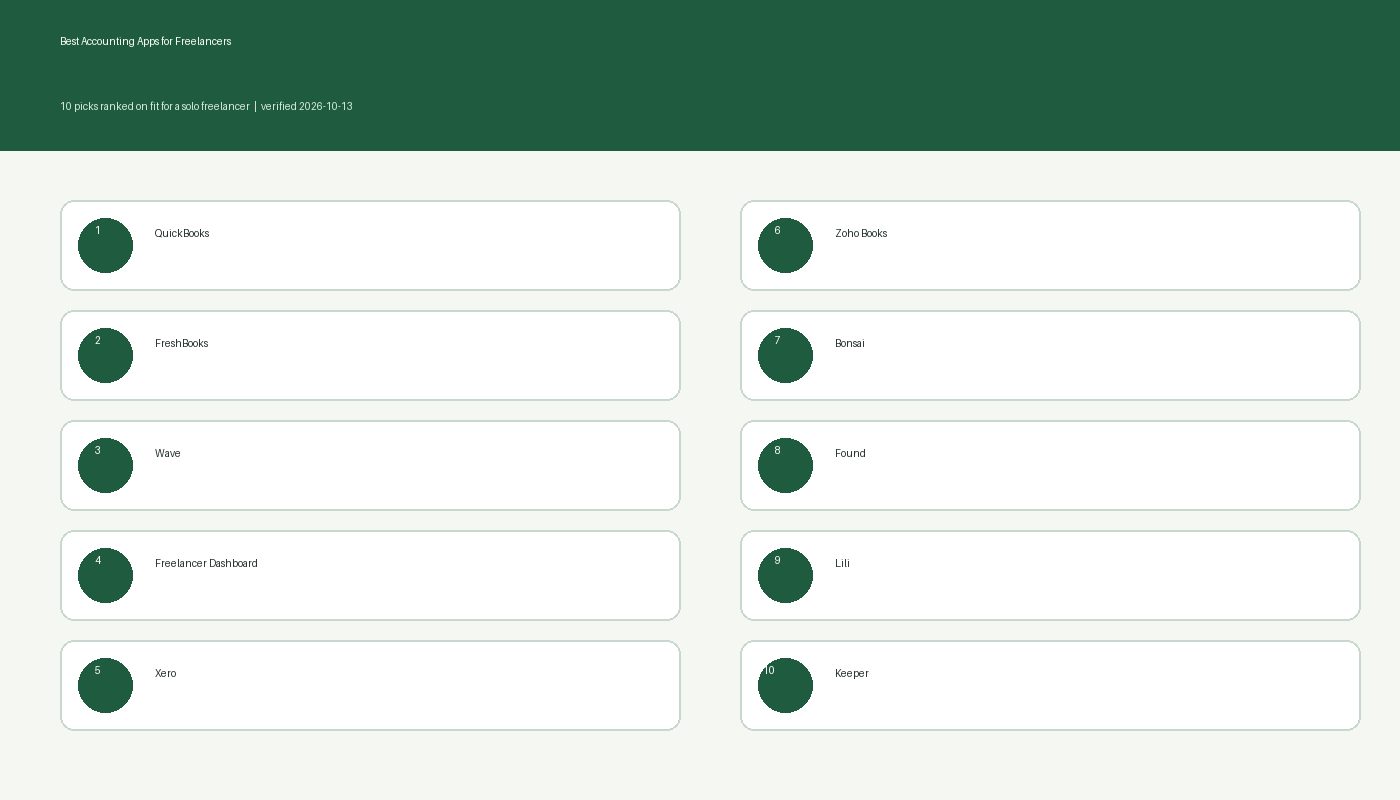Image resolution: width=1400 pixels, height=800 pixels.
Task: Click the 'Best Accounting Apps for Freelancers' title
Action: coord(146,41)
